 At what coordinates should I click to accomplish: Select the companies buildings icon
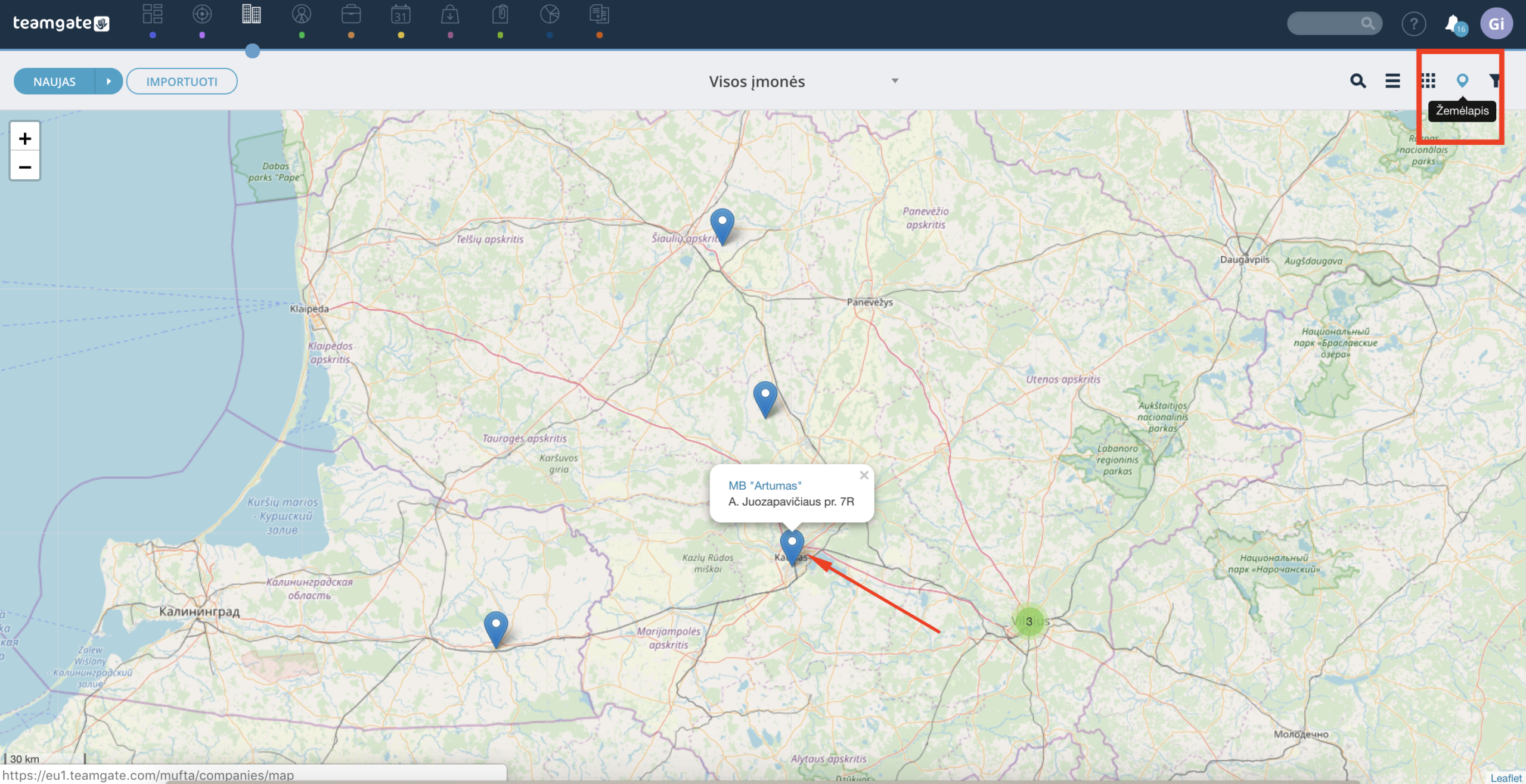[252, 14]
